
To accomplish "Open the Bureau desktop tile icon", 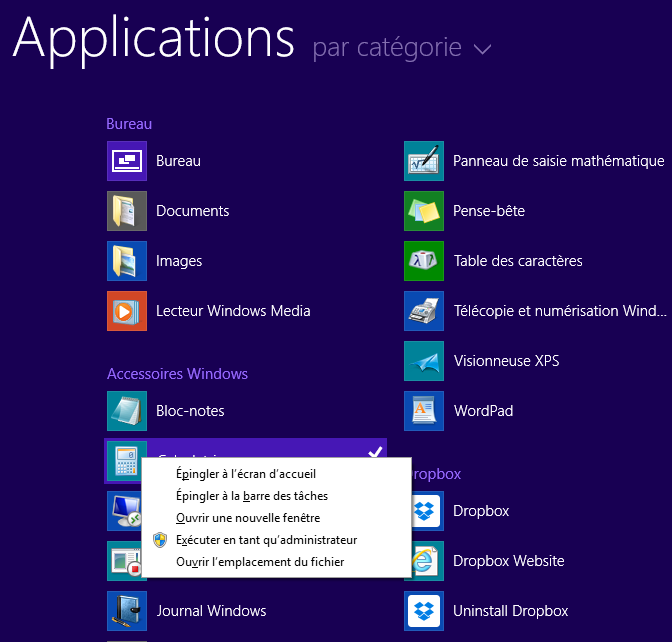I will coord(127,161).
